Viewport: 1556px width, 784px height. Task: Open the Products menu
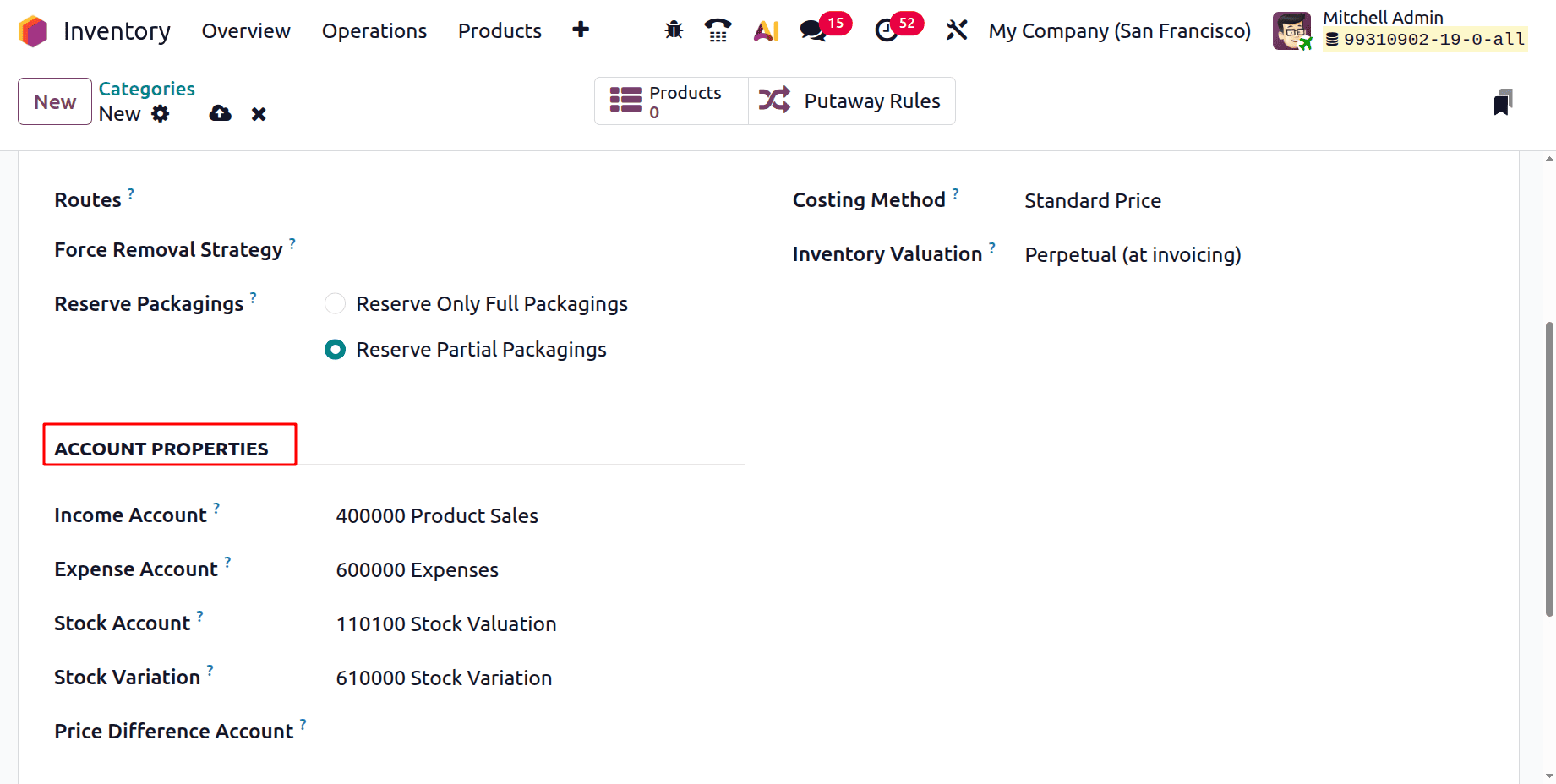500,31
